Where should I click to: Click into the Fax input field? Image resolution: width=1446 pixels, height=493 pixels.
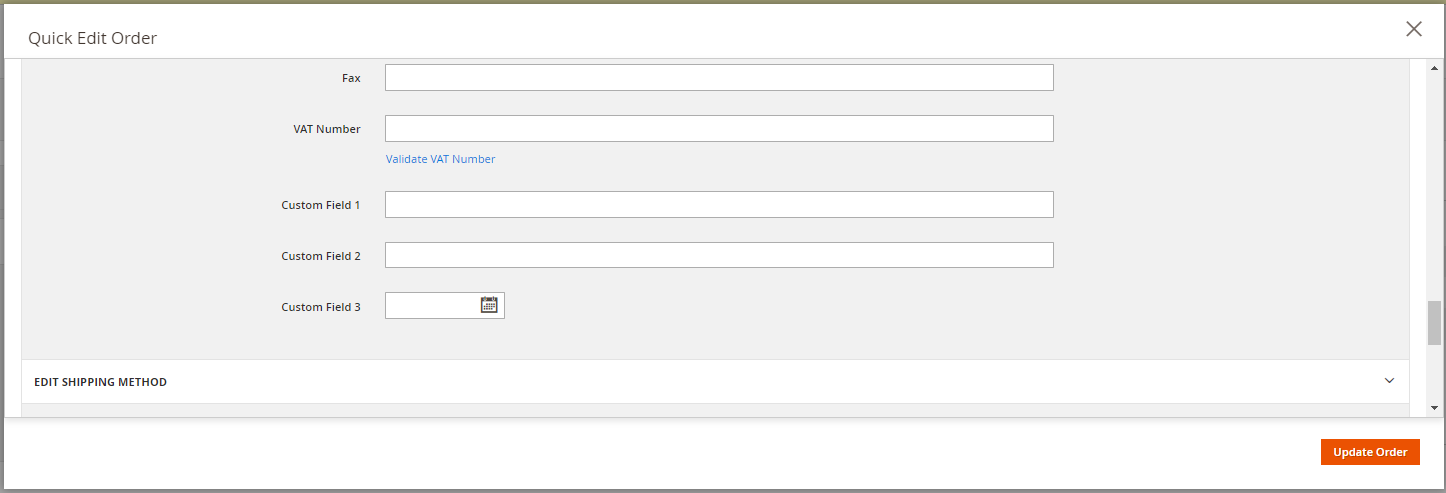[x=718, y=78]
